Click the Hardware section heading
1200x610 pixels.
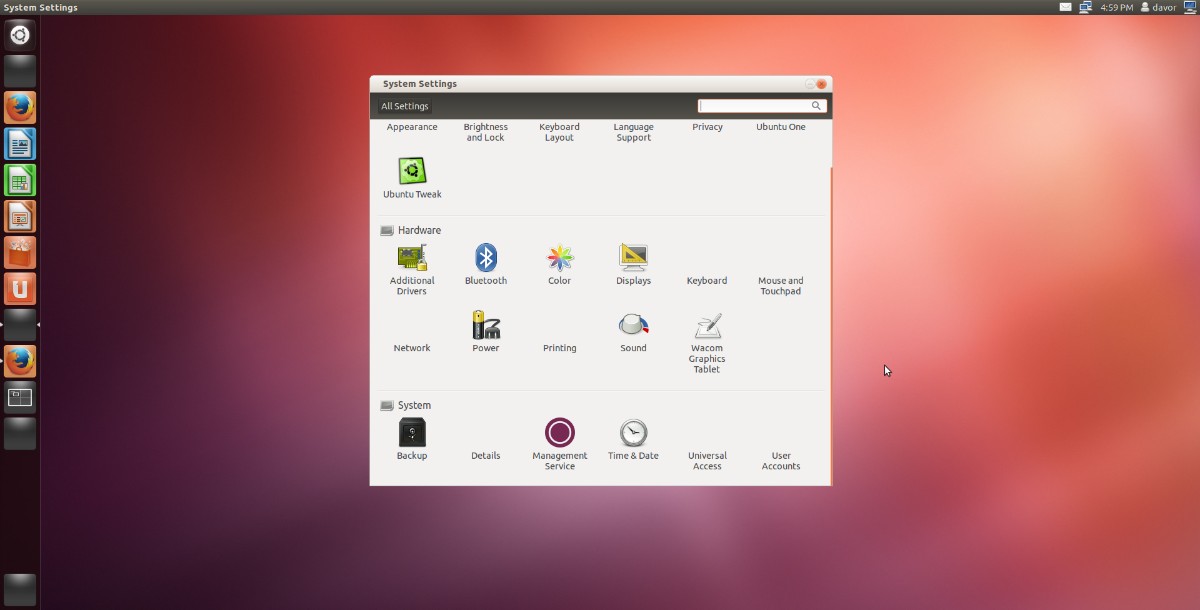click(x=419, y=230)
